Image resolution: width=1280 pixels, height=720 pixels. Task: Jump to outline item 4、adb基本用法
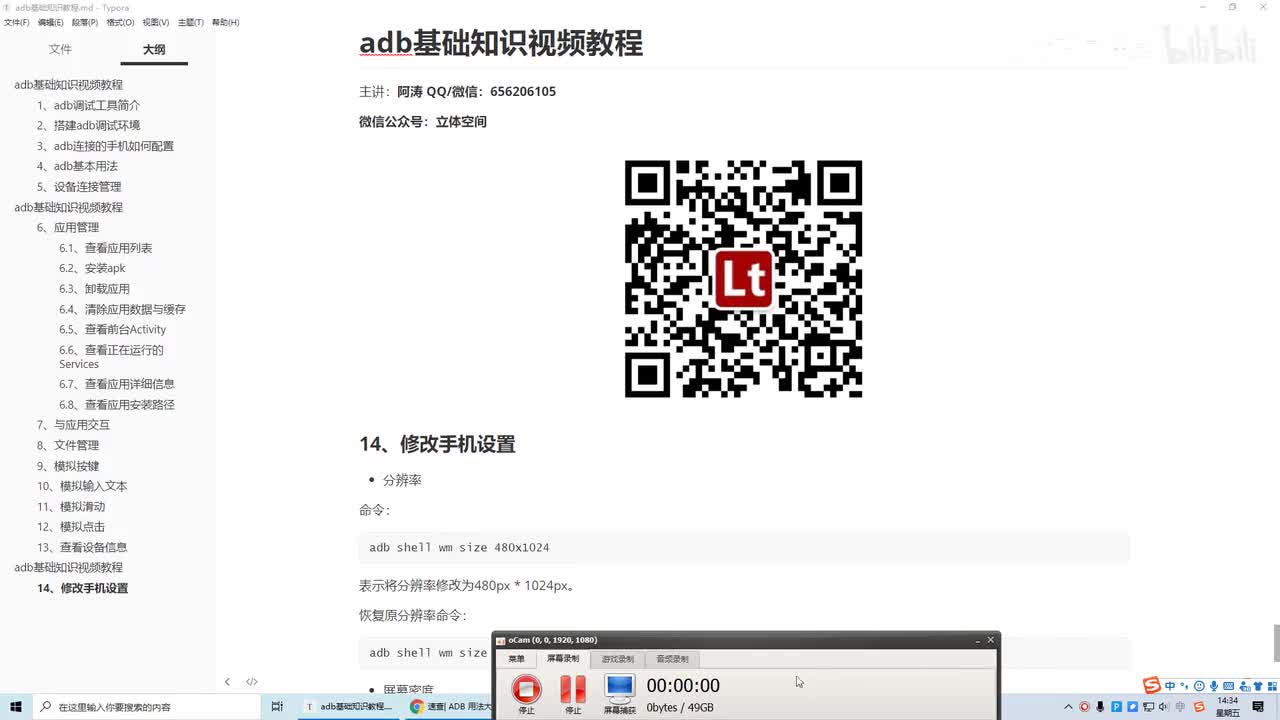pos(77,166)
